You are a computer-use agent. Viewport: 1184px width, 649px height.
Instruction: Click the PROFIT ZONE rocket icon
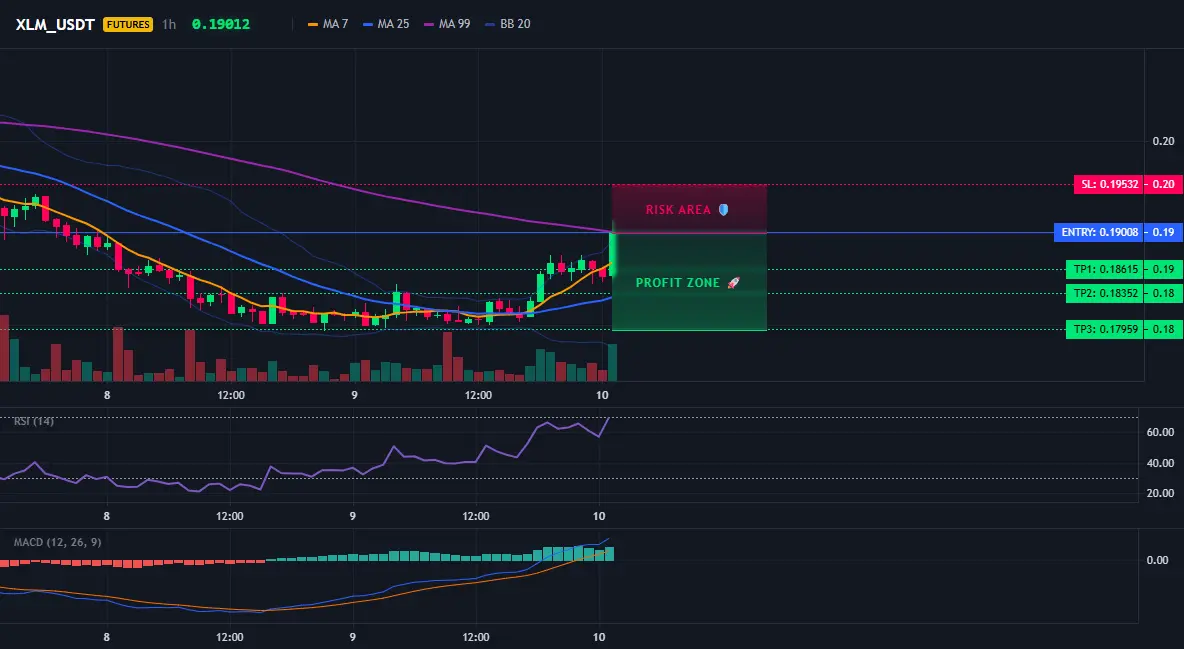[733, 283]
